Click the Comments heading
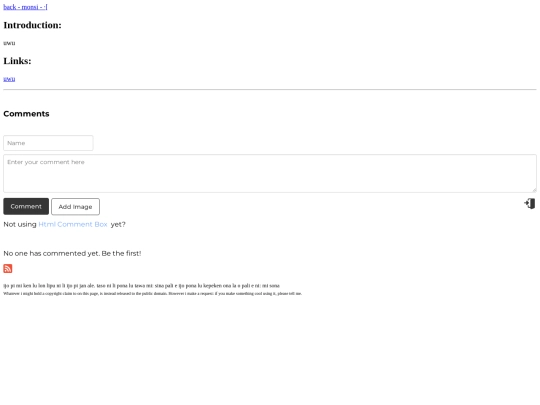540x405 pixels. tap(27, 114)
